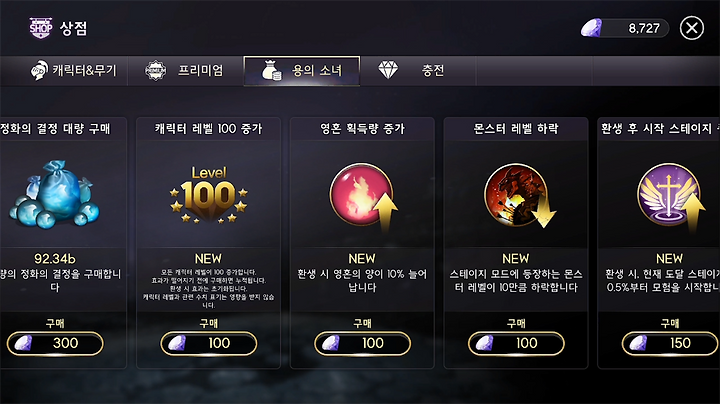720x404 pixels.
Task: Click the Level 100 gold badge icon
Action: click(x=208, y=194)
